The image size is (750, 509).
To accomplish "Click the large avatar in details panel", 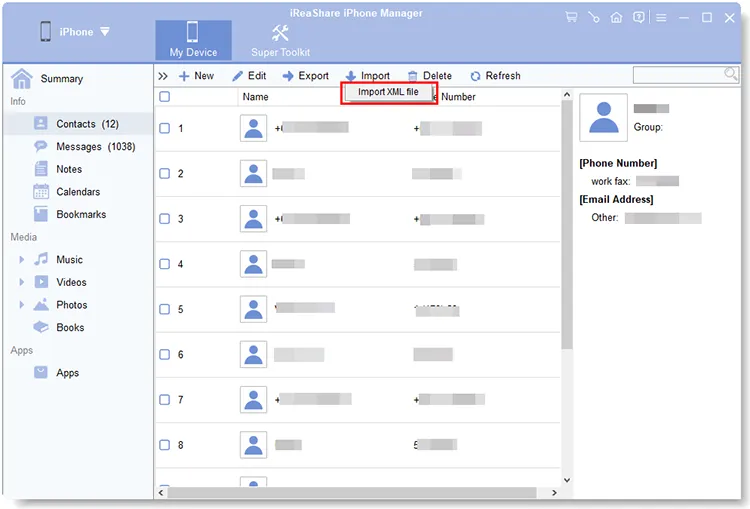I will coord(604,118).
